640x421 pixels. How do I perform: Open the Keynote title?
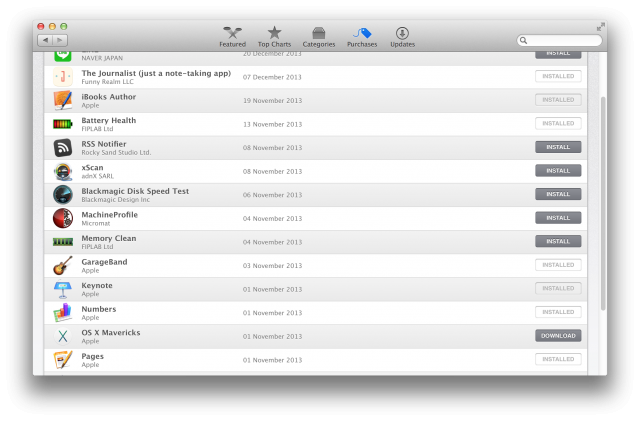(x=97, y=285)
